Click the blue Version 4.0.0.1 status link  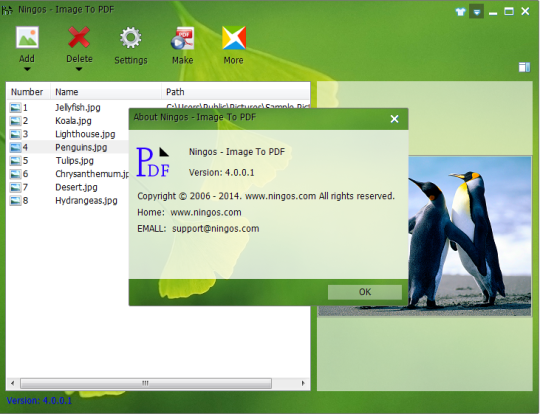tap(39, 401)
